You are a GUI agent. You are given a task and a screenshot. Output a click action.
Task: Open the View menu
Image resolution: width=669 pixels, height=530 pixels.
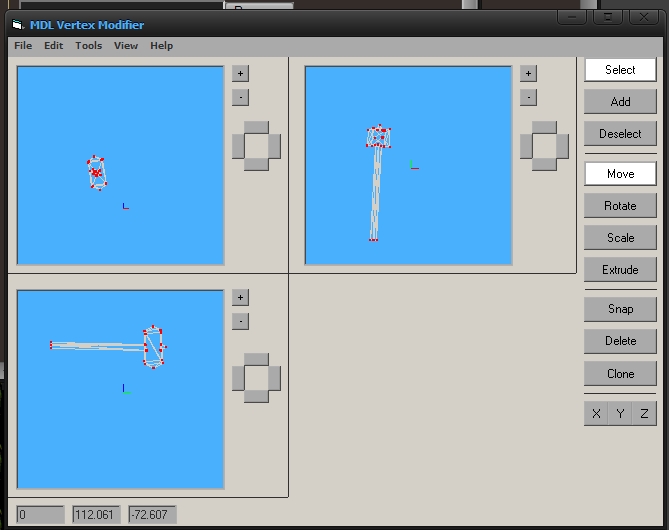click(126, 46)
